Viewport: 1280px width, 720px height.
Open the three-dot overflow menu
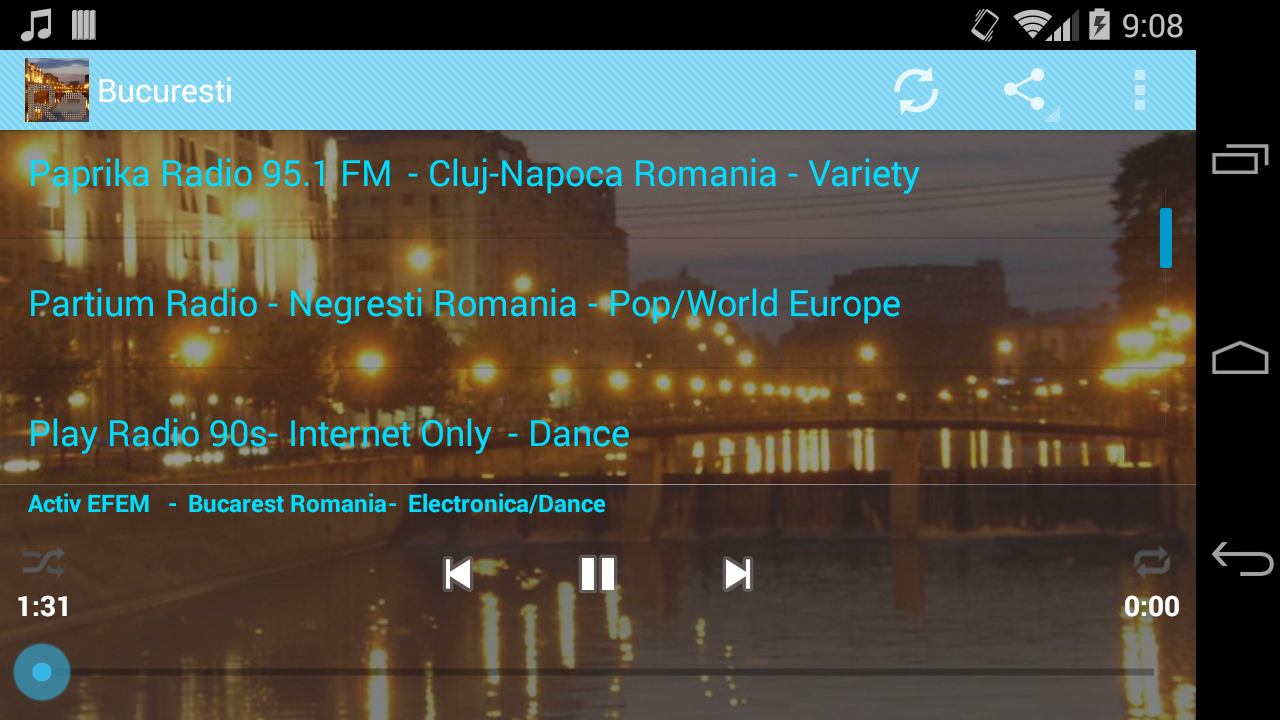click(x=1140, y=91)
